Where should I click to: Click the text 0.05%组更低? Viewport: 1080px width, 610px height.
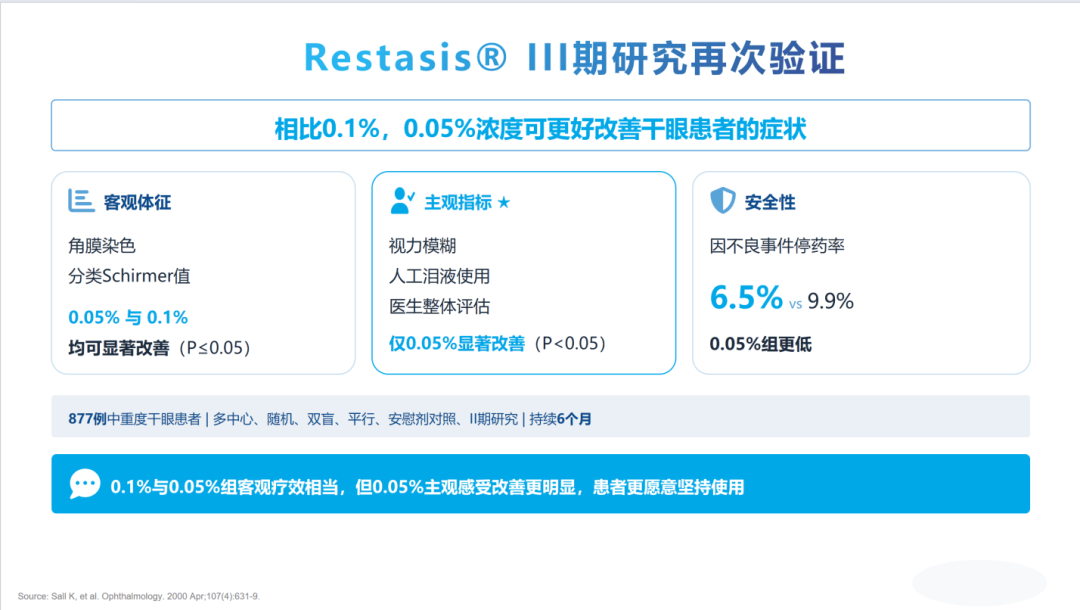coord(760,344)
